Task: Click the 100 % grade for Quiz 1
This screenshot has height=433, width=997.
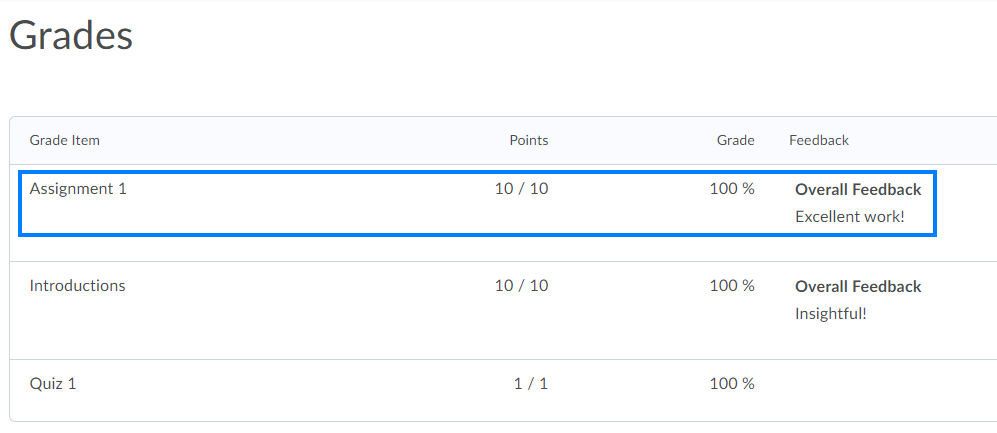Action: [732, 383]
